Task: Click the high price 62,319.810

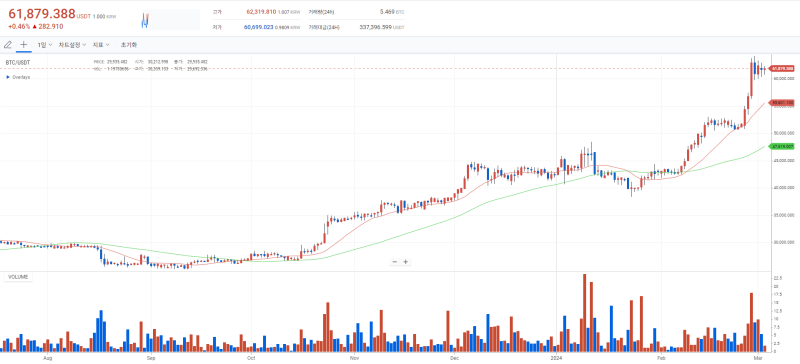Action: (261, 11)
